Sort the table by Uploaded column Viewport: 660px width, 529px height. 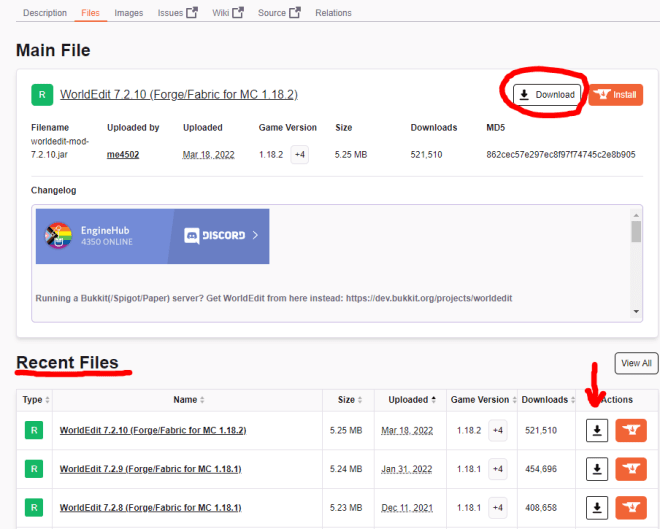(412, 400)
